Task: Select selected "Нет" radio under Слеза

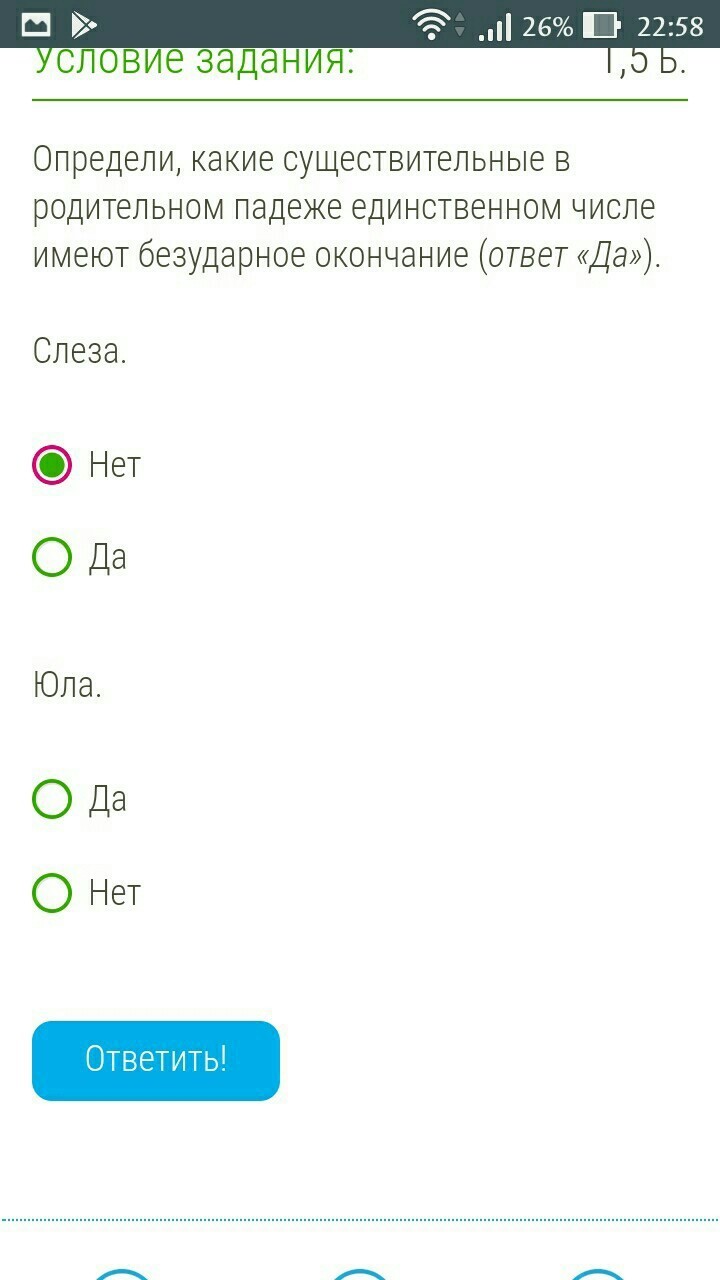Action: pyautogui.click(x=52, y=465)
